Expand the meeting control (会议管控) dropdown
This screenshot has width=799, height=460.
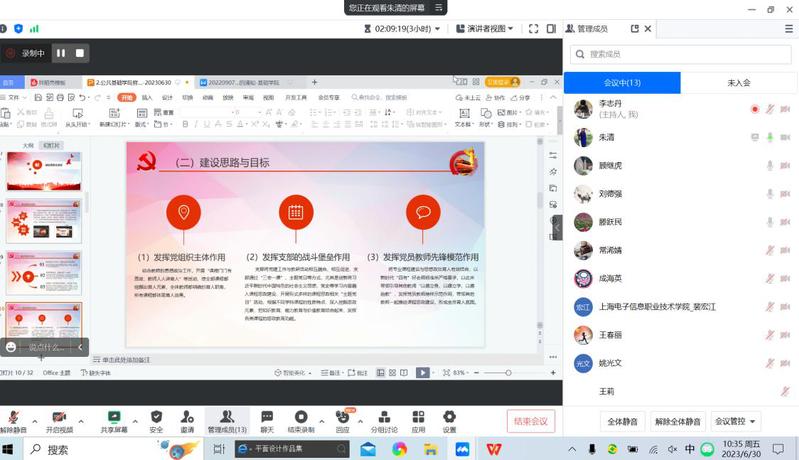tap(736, 422)
